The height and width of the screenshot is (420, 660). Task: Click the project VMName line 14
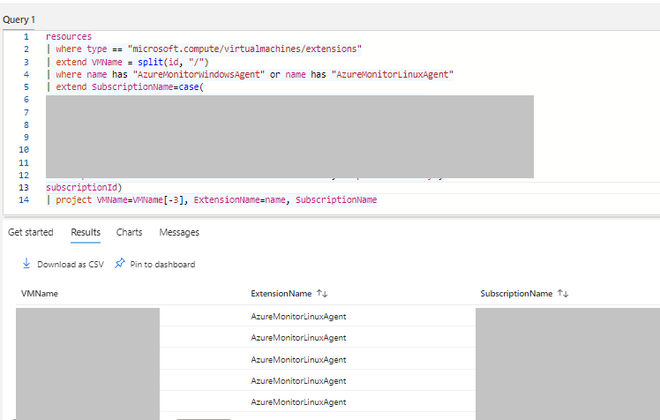click(x=211, y=200)
